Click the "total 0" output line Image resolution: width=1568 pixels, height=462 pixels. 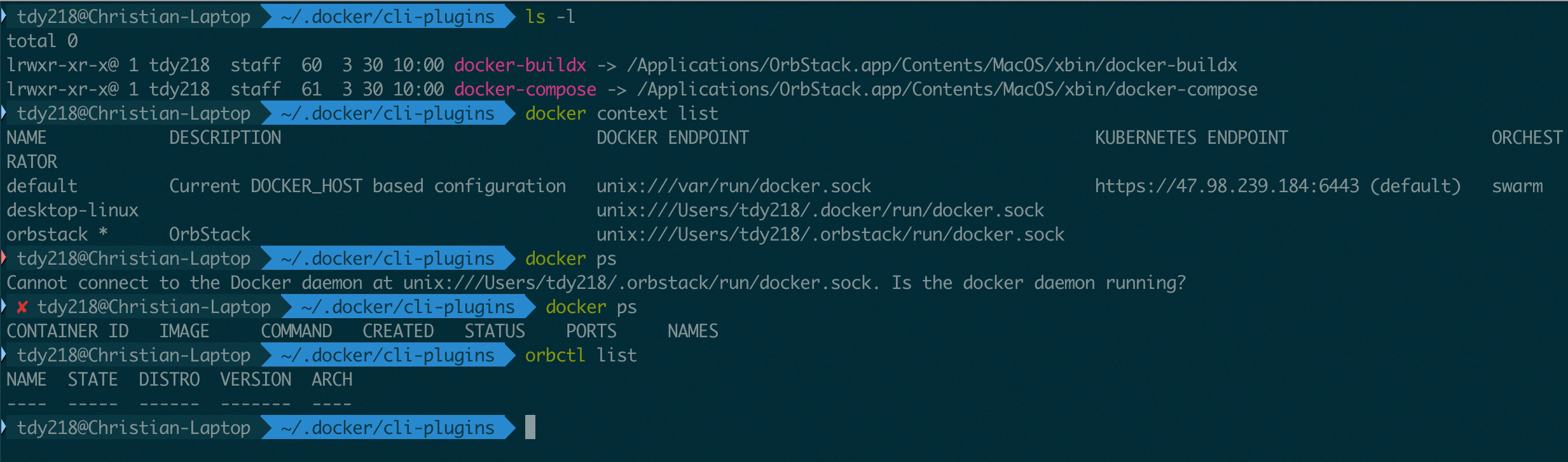[42, 41]
